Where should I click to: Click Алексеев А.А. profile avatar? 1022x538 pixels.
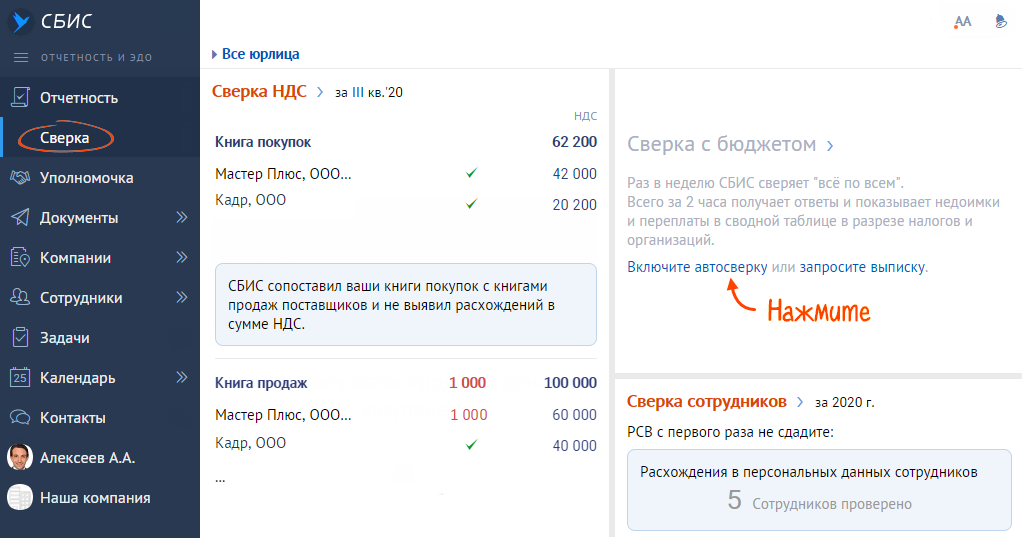[x=20, y=458]
